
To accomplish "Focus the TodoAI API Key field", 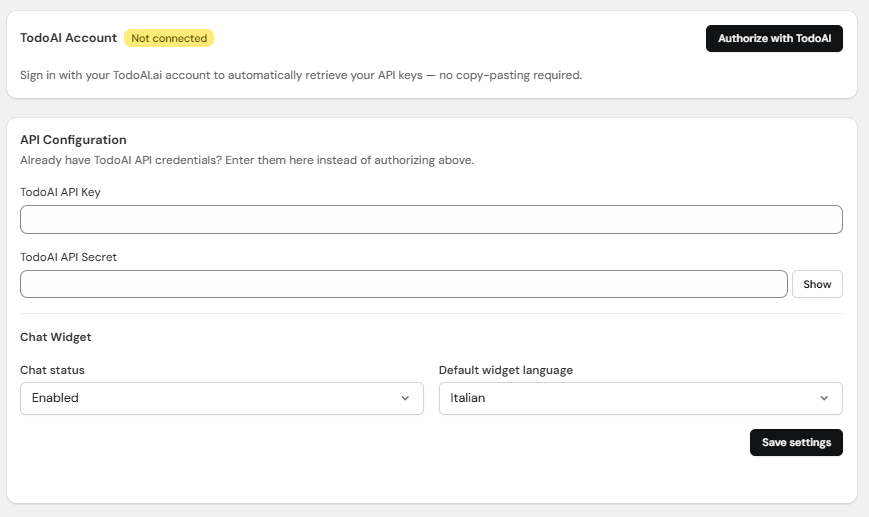I will tap(431, 219).
